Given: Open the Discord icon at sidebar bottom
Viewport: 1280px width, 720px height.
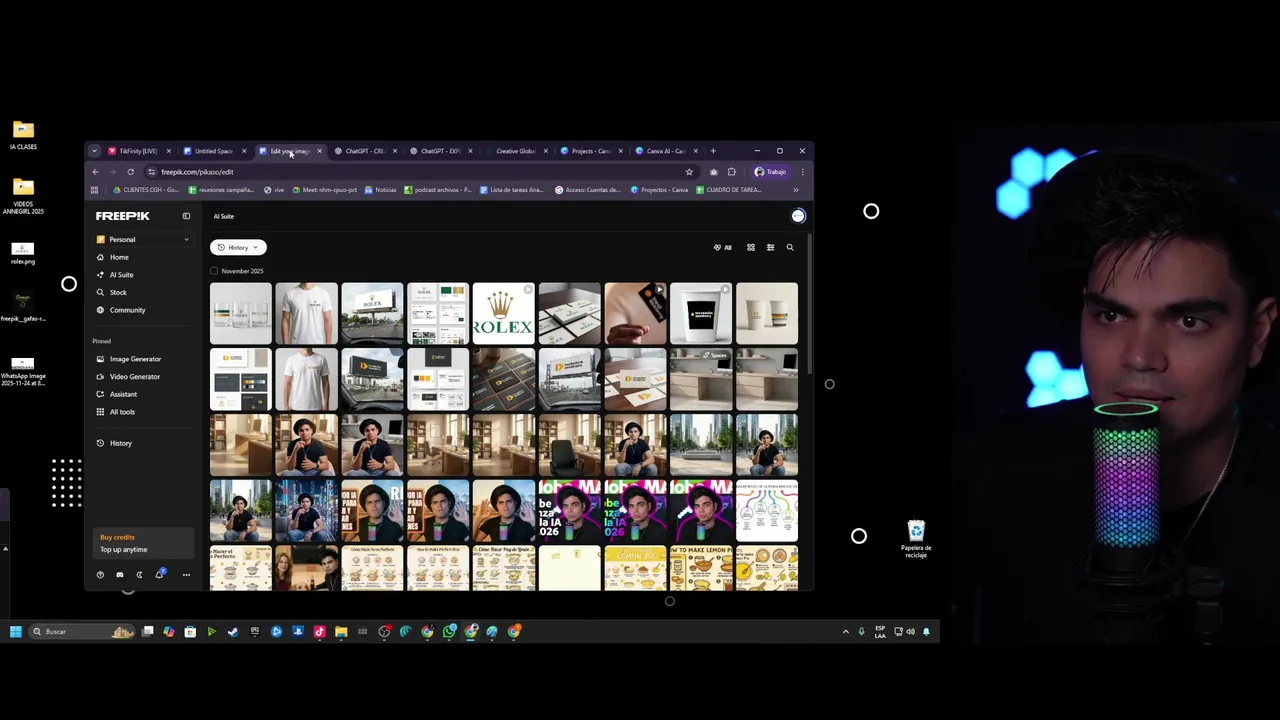Looking at the screenshot, I should pyautogui.click(x=120, y=575).
